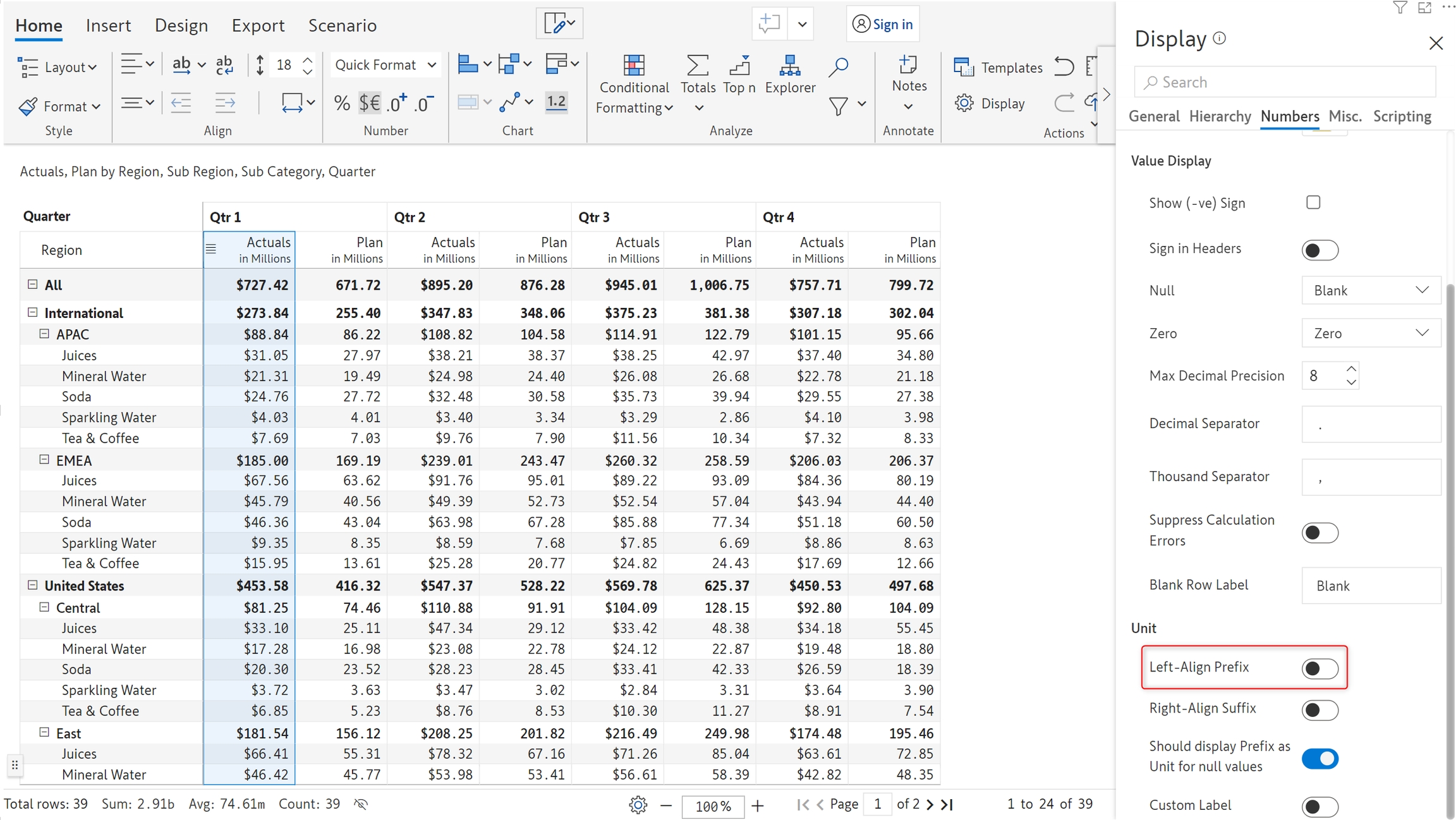The width and height of the screenshot is (1456, 820).
Task: Click the percent number format icon
Action: tap(342, 103)
